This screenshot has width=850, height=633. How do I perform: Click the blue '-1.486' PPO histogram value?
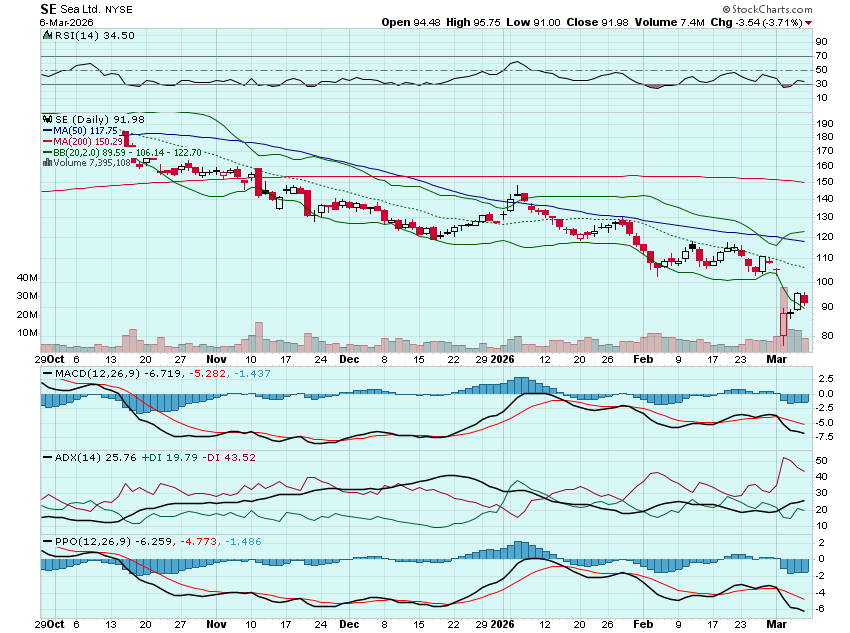(x=243, y=541)
